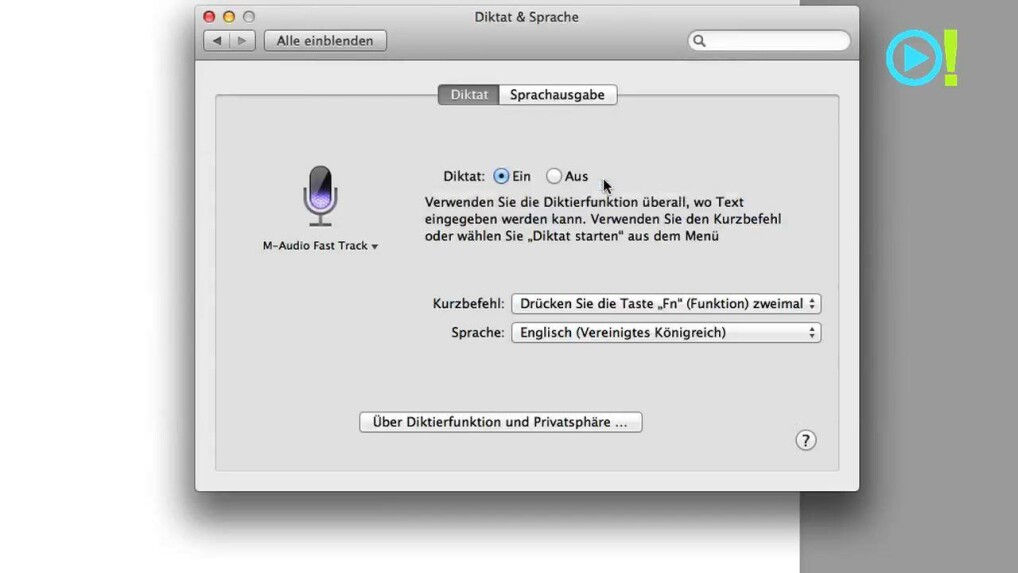Viewport: 1018px width, 573px height.
Task: Select the Diktat tab
Action: click(x=469, y=95)
